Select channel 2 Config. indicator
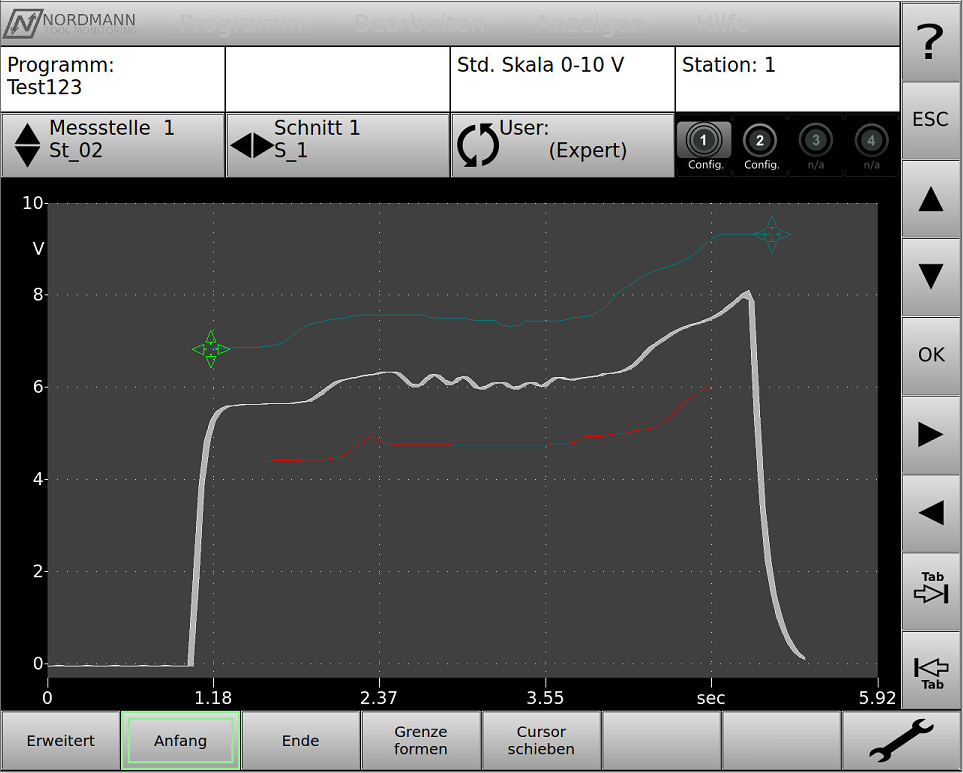Screen dimensions: 963x773 click(760, 146)
